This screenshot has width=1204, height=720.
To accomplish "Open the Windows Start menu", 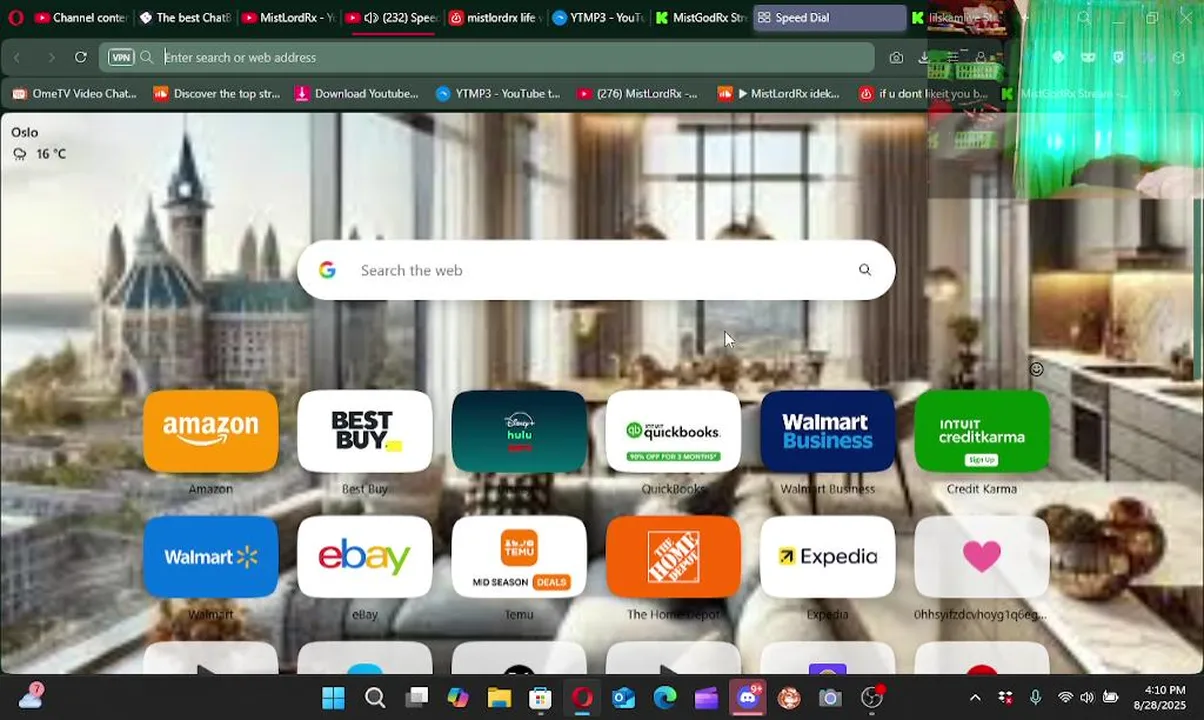I will pyautogui.click(x=333, y=697).
